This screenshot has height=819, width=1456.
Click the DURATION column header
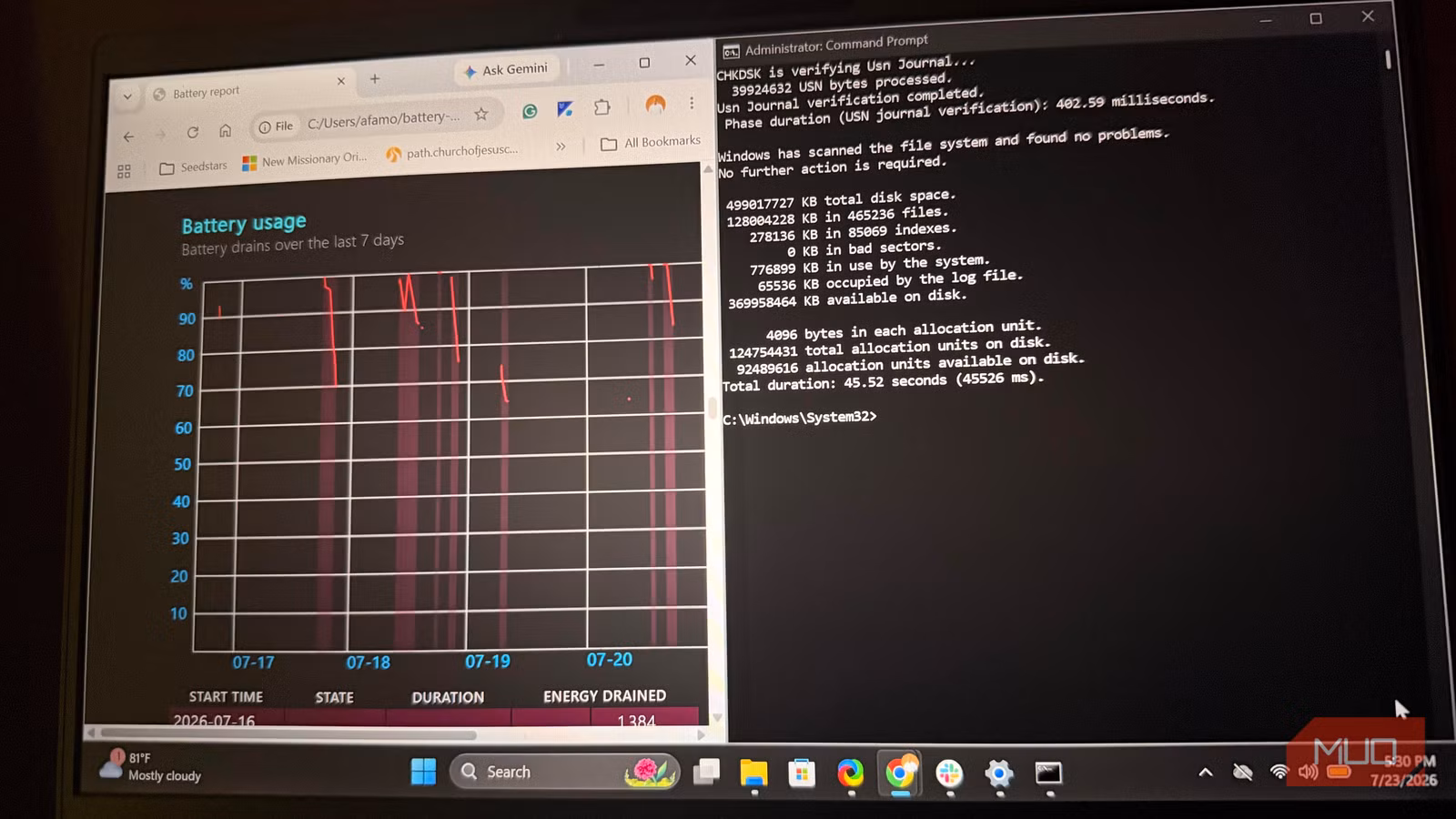[448, 697]
